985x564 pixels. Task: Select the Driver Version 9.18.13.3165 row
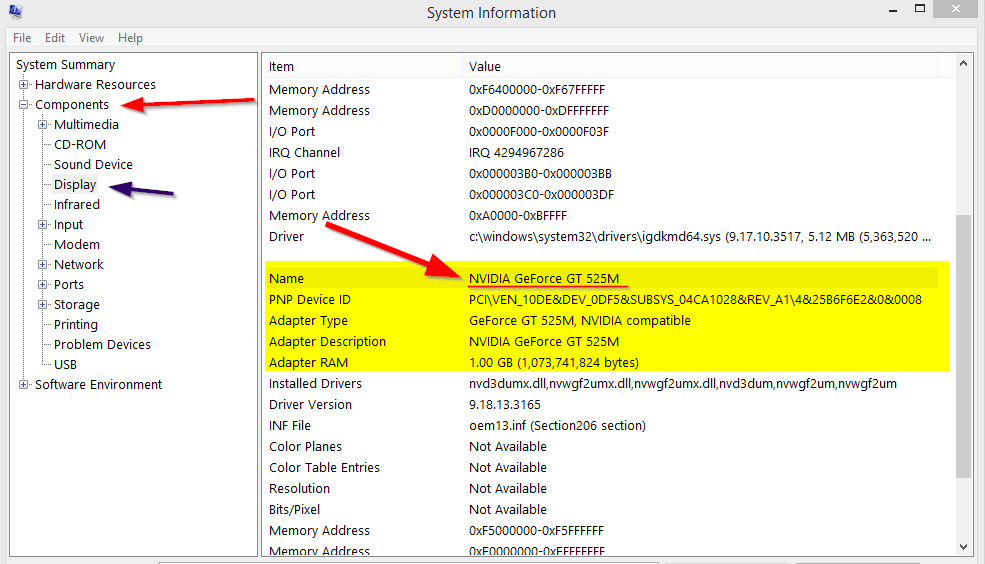click(602, 404)
